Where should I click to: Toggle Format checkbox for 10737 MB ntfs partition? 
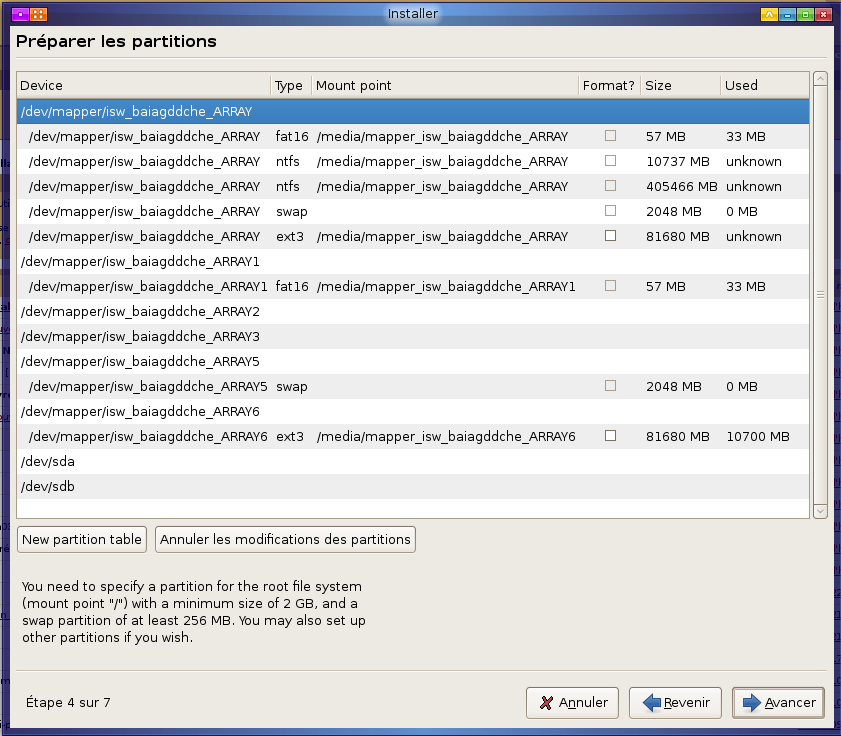pyautogui.click(x=610, y=161)
